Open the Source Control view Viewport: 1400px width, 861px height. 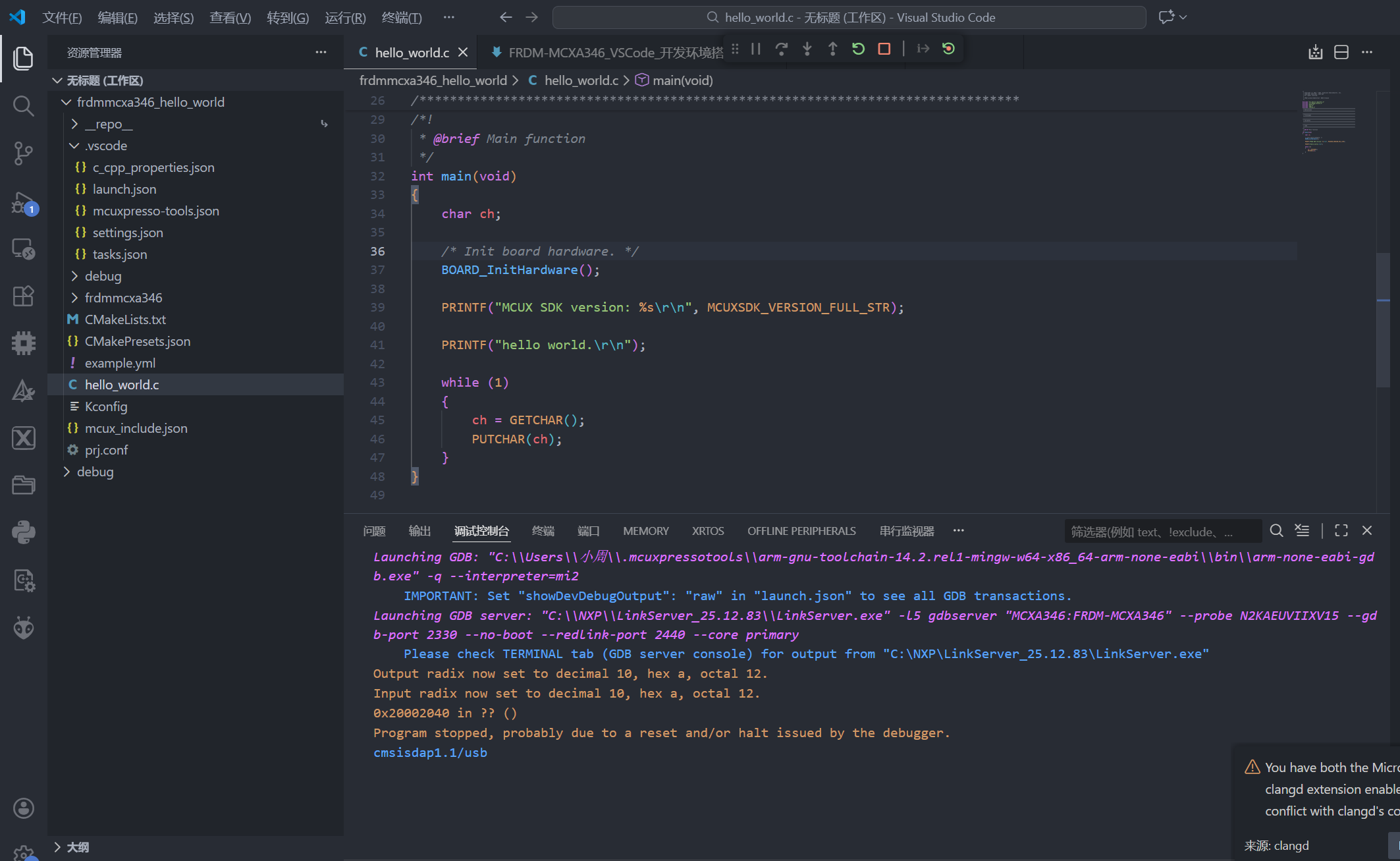[24, 153]
